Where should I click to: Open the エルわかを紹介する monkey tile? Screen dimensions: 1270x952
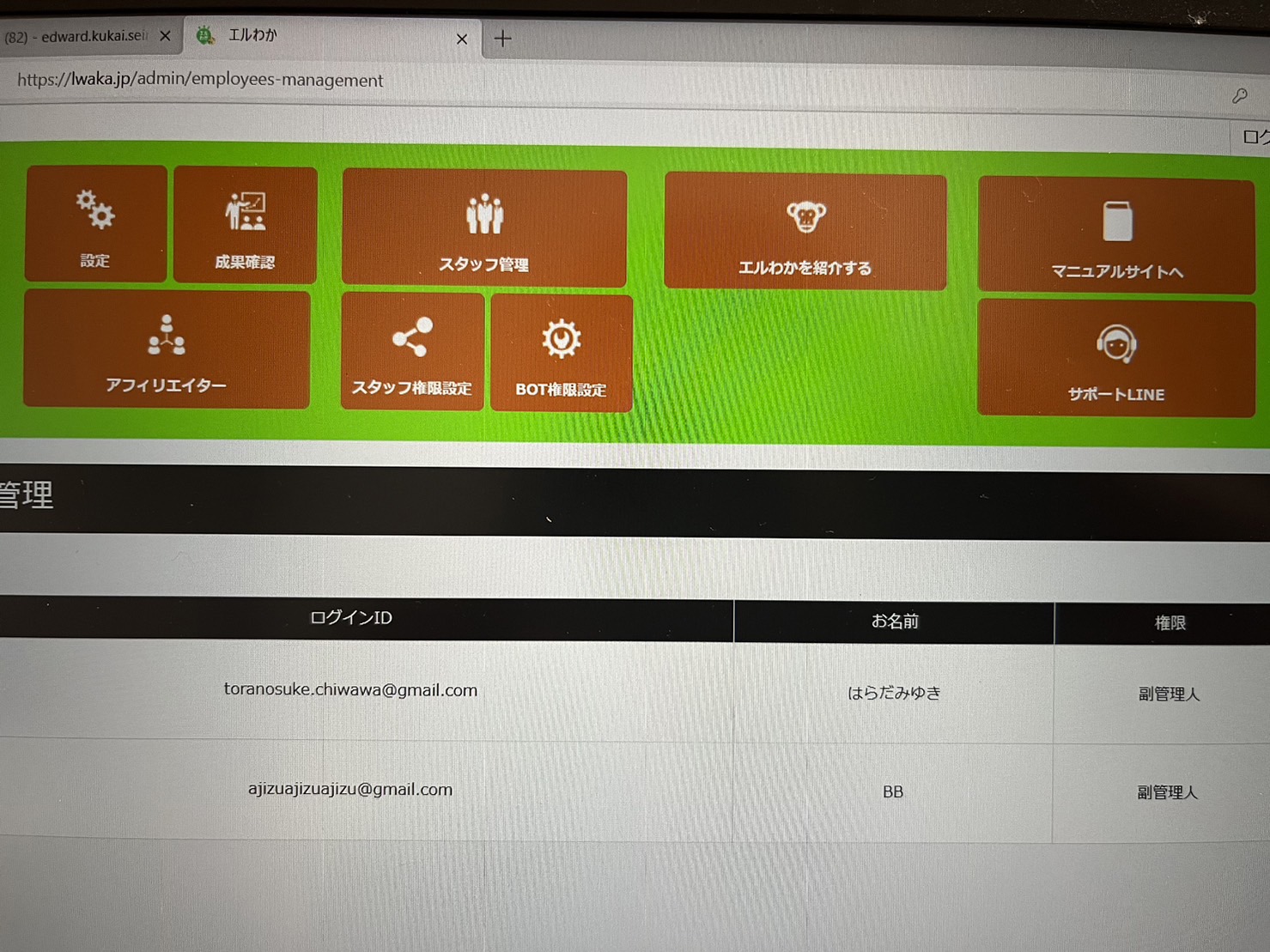click(805, 232)
